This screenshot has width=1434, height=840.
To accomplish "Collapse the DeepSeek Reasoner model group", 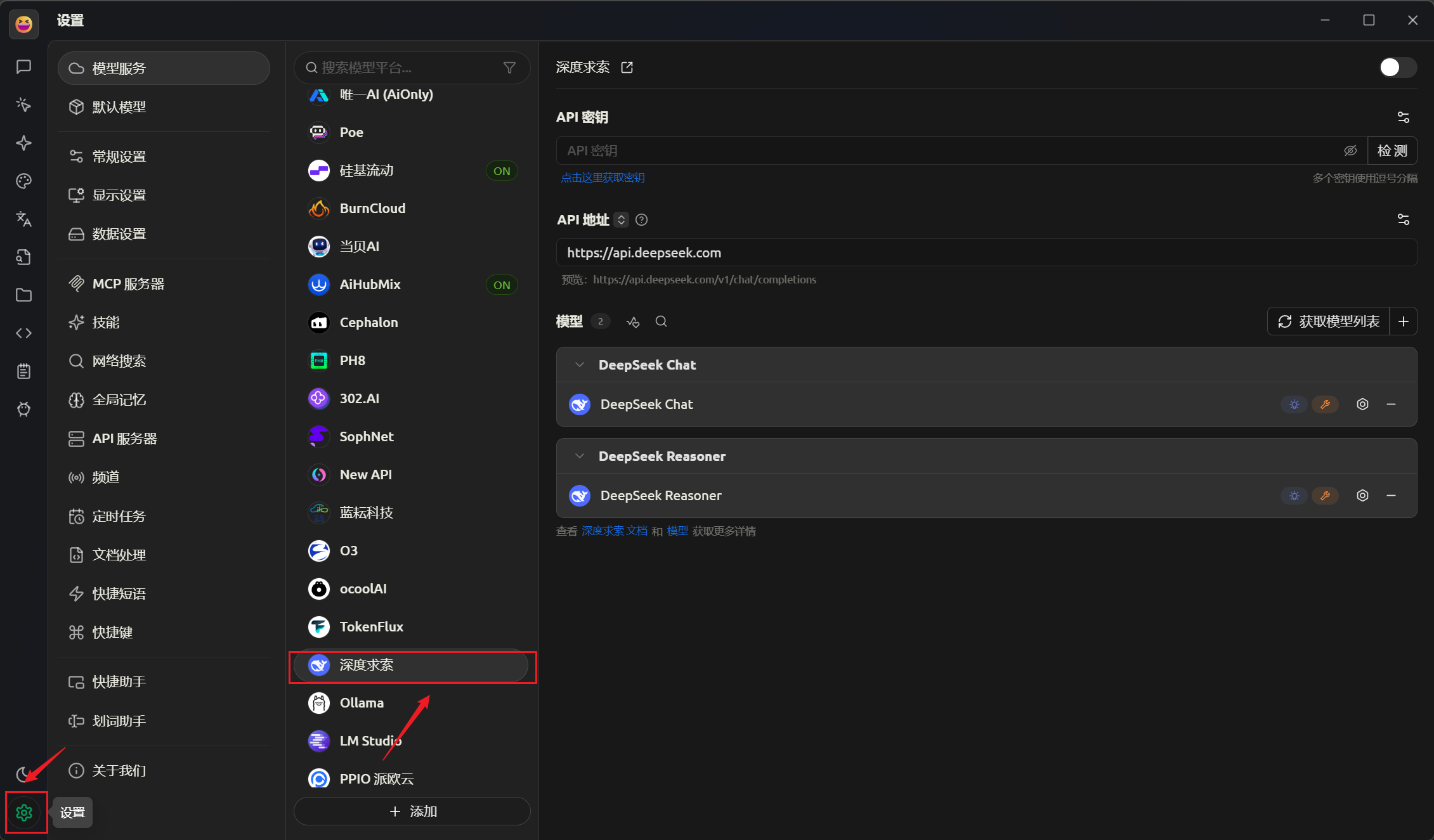I will pos(579,456).
